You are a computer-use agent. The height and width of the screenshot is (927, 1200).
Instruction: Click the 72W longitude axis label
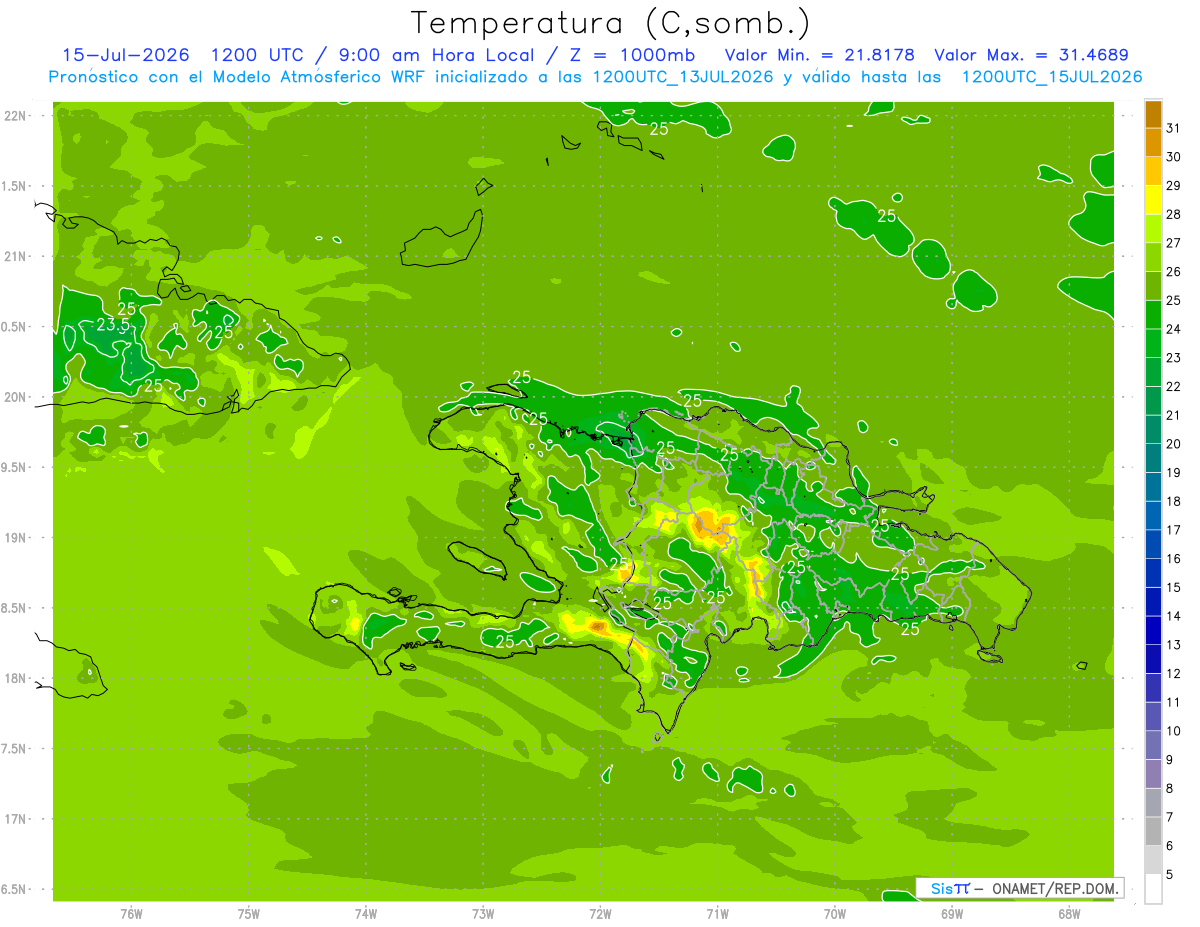click(600, 913)
